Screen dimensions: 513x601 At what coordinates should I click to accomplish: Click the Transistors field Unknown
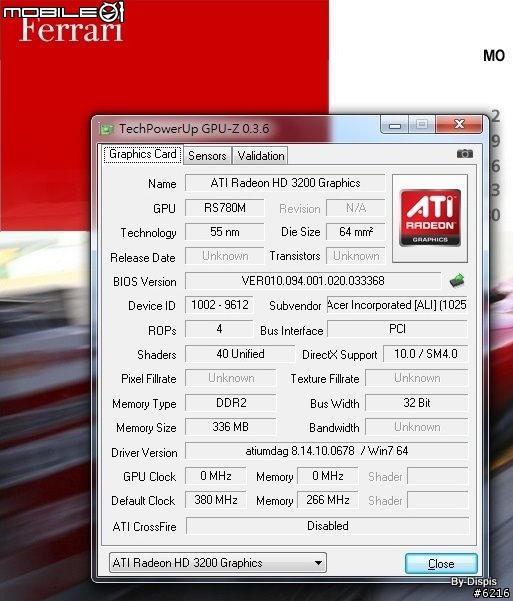coord(356,256)
